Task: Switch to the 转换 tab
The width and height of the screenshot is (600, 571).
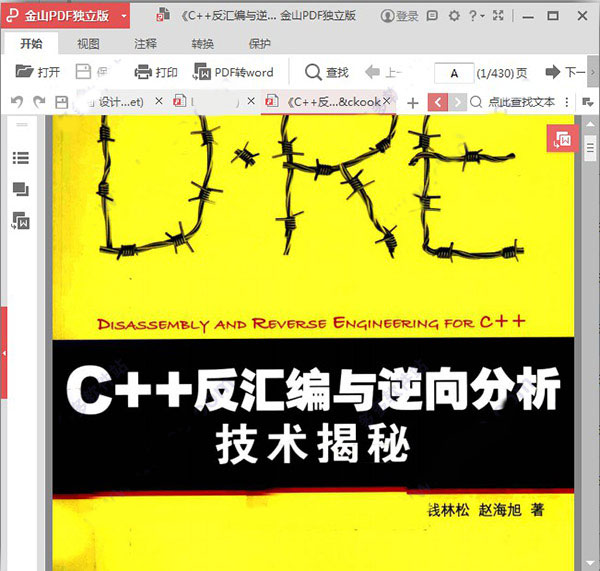Action: coord(202,44)
